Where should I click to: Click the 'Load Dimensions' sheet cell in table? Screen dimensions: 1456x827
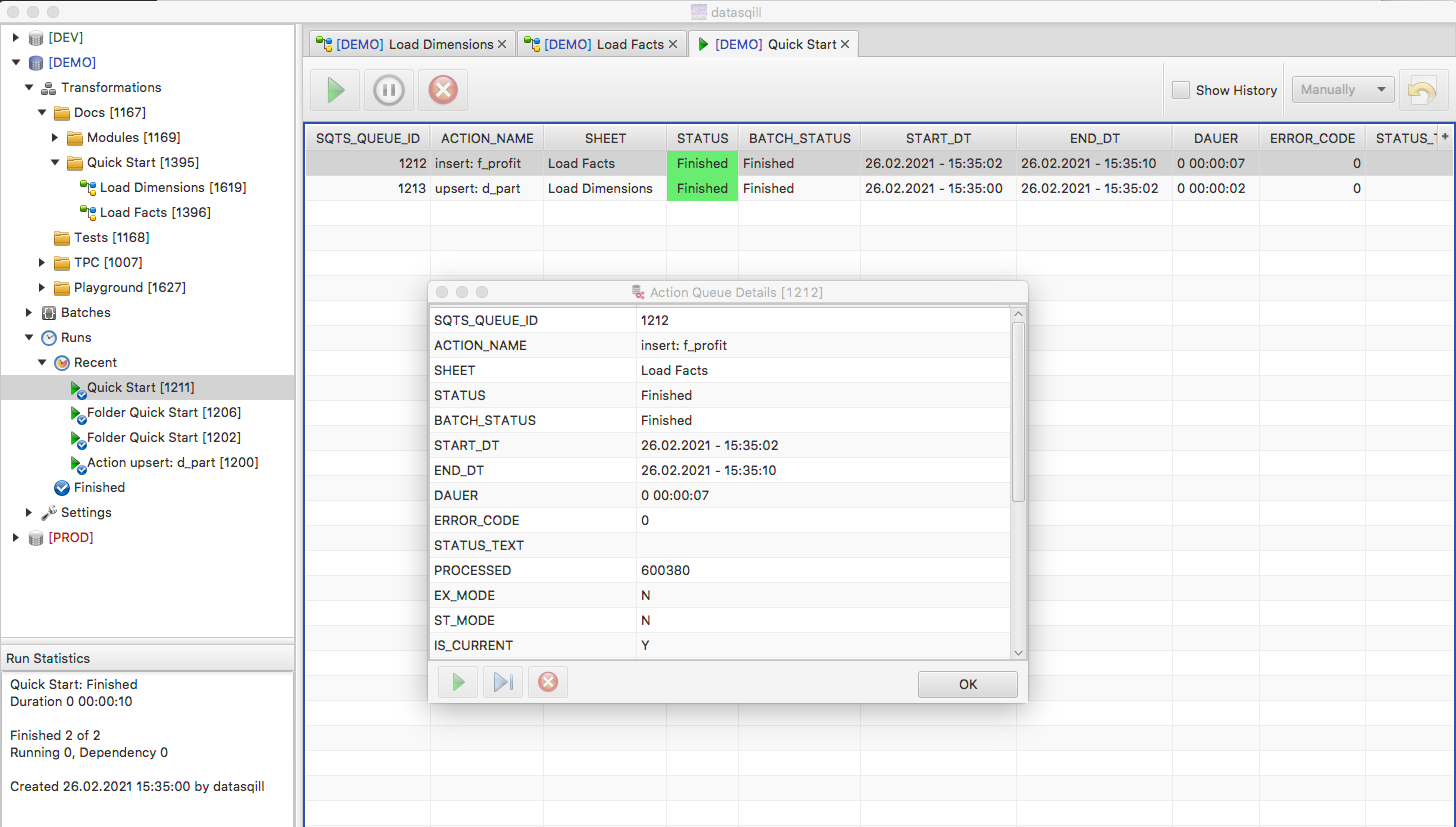coord(605,188)
